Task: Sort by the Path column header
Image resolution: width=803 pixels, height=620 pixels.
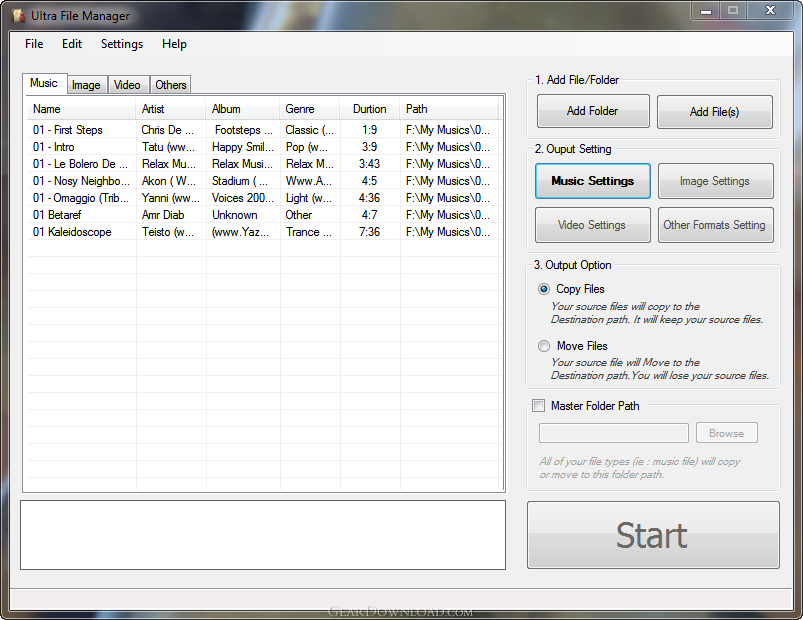Action: click(x=449, y=109)
